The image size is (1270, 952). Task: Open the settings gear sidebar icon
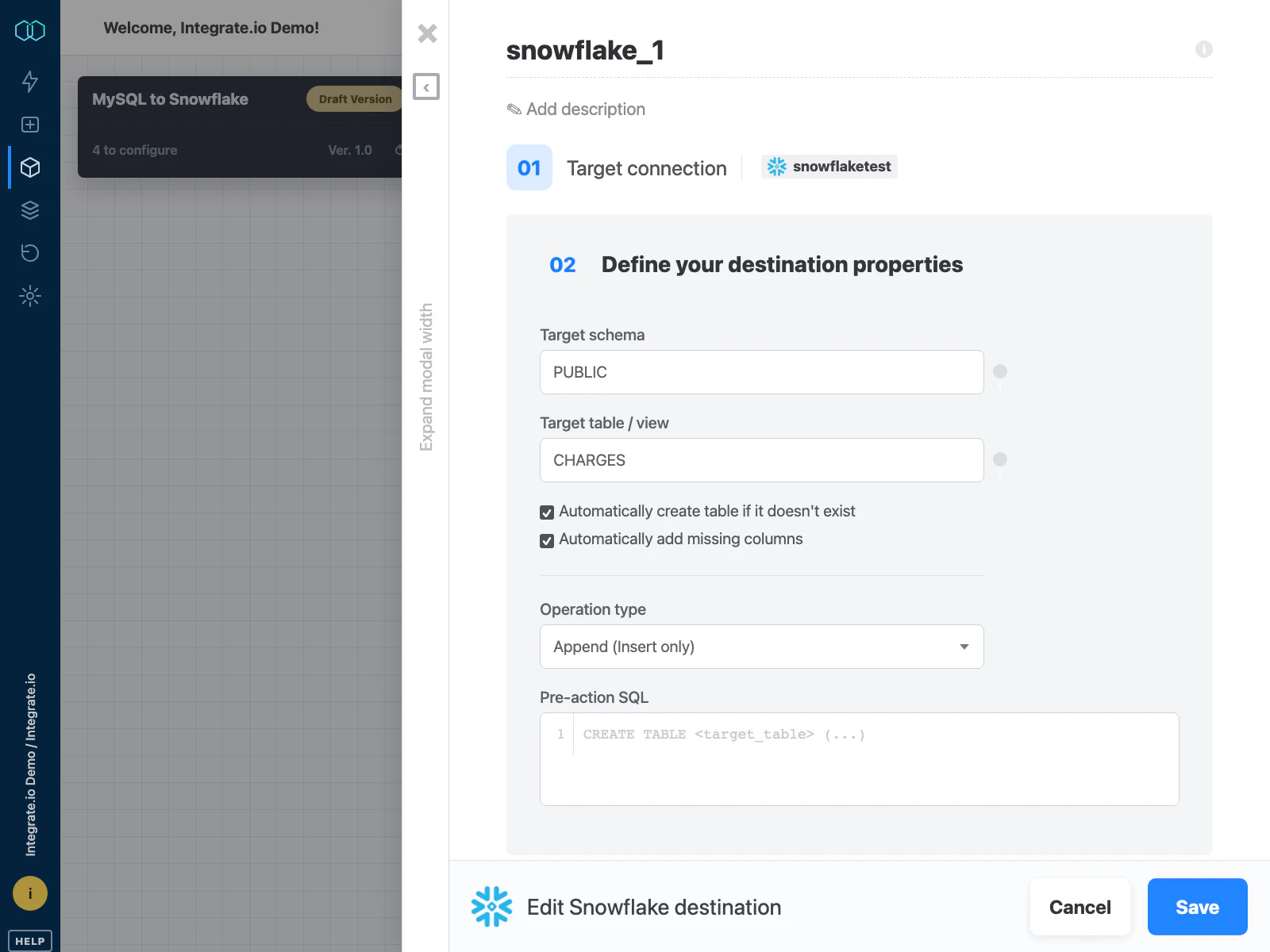click(x=30, y=296)
